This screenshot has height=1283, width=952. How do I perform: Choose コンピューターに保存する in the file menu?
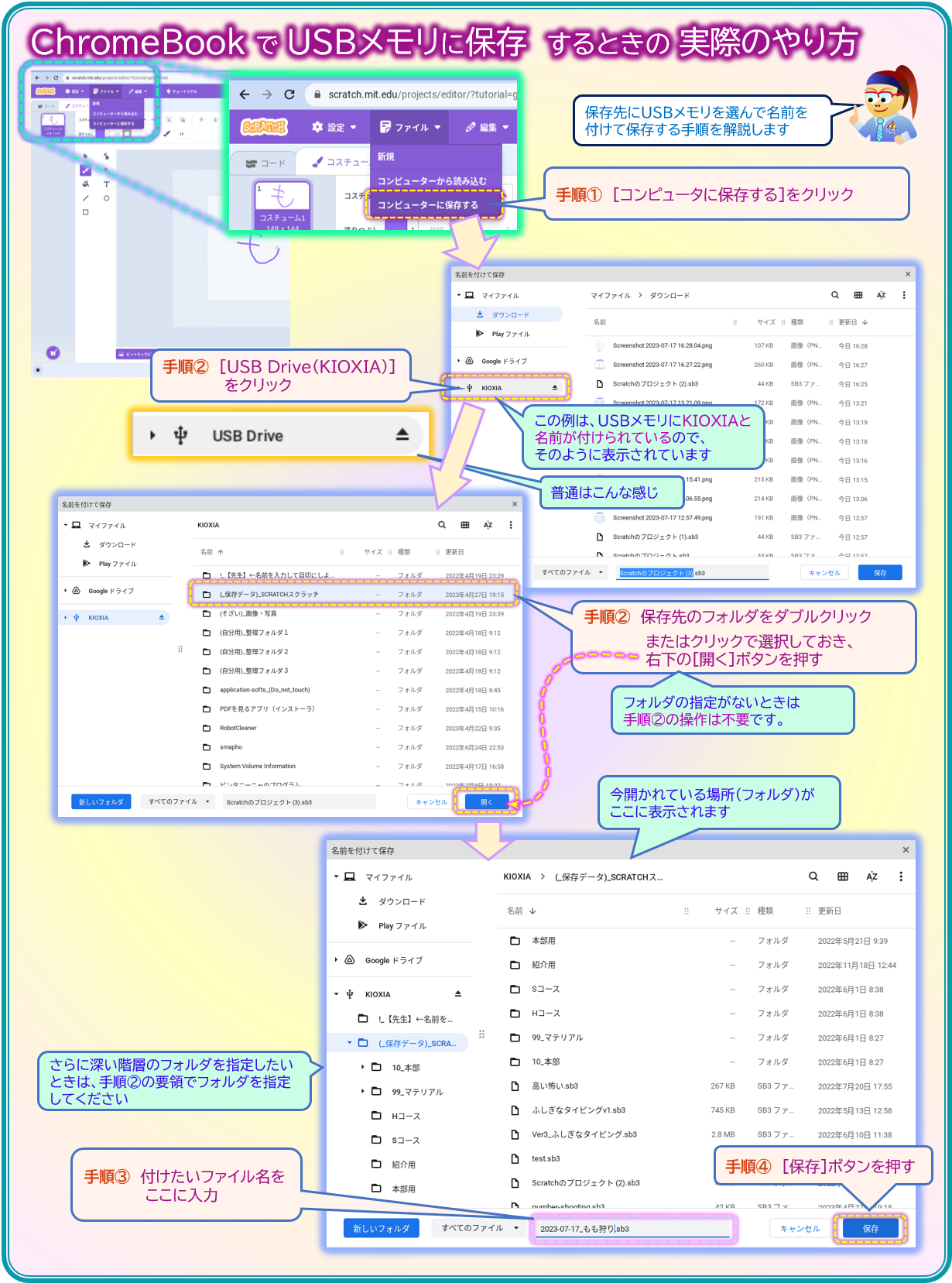436,205
